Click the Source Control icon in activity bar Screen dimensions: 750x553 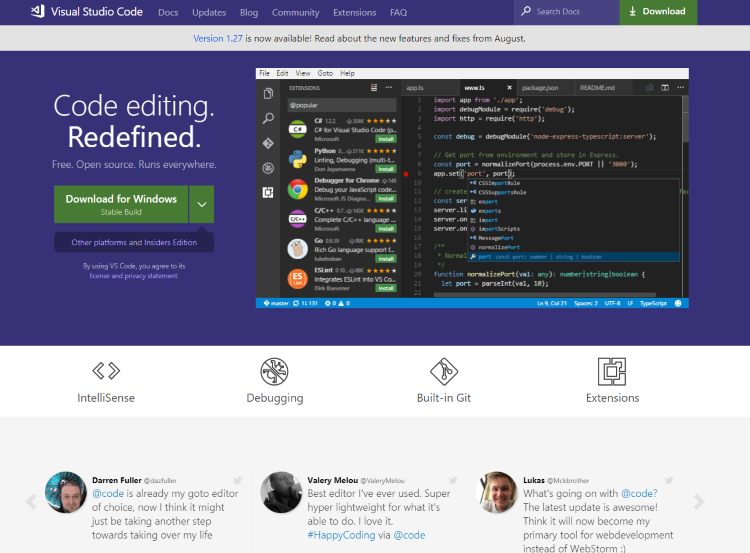(x=268, y=143)
